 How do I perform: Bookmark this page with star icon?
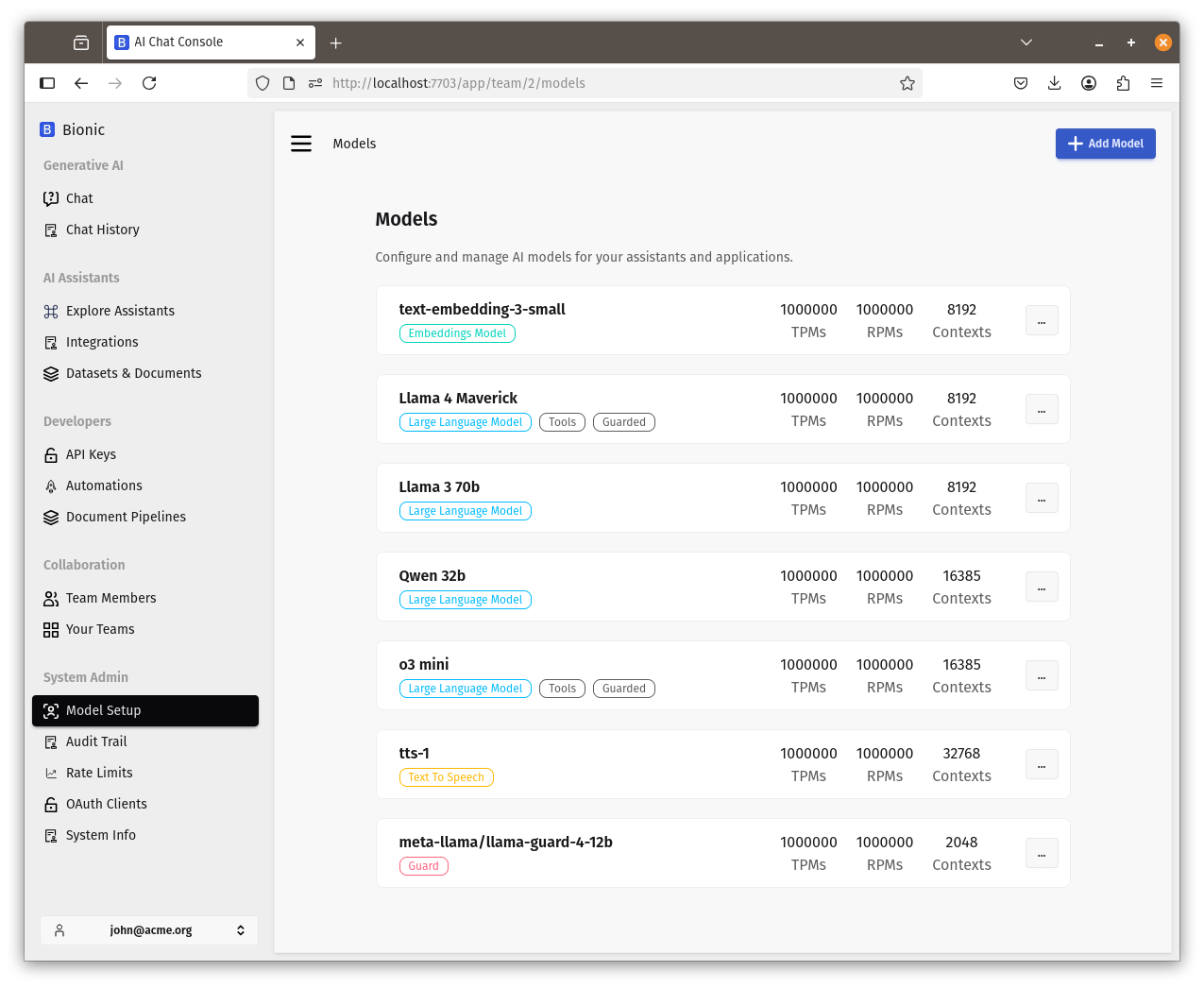coord(907,83)
